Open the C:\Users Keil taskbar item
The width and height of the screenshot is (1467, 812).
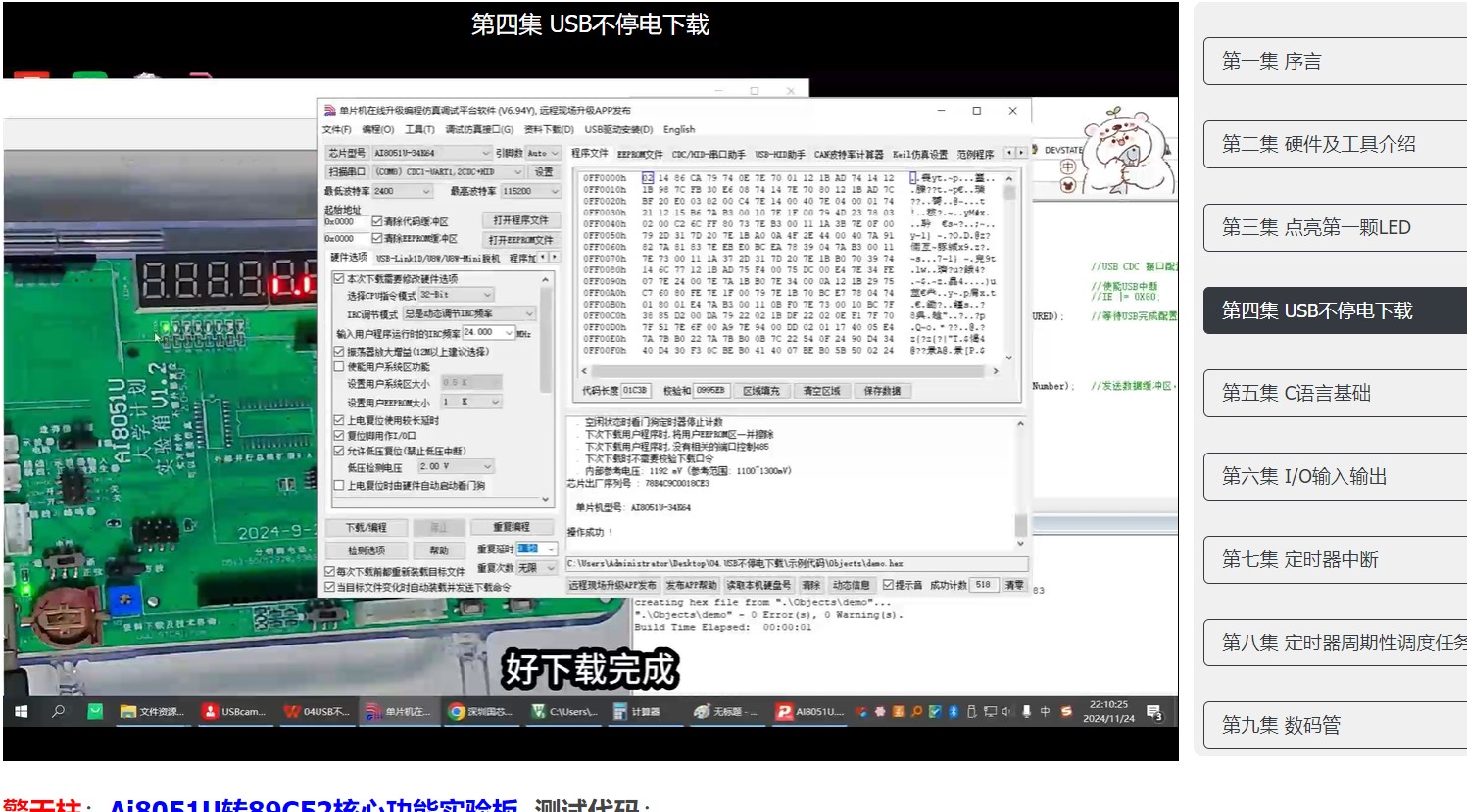click(x=564, y=712)
